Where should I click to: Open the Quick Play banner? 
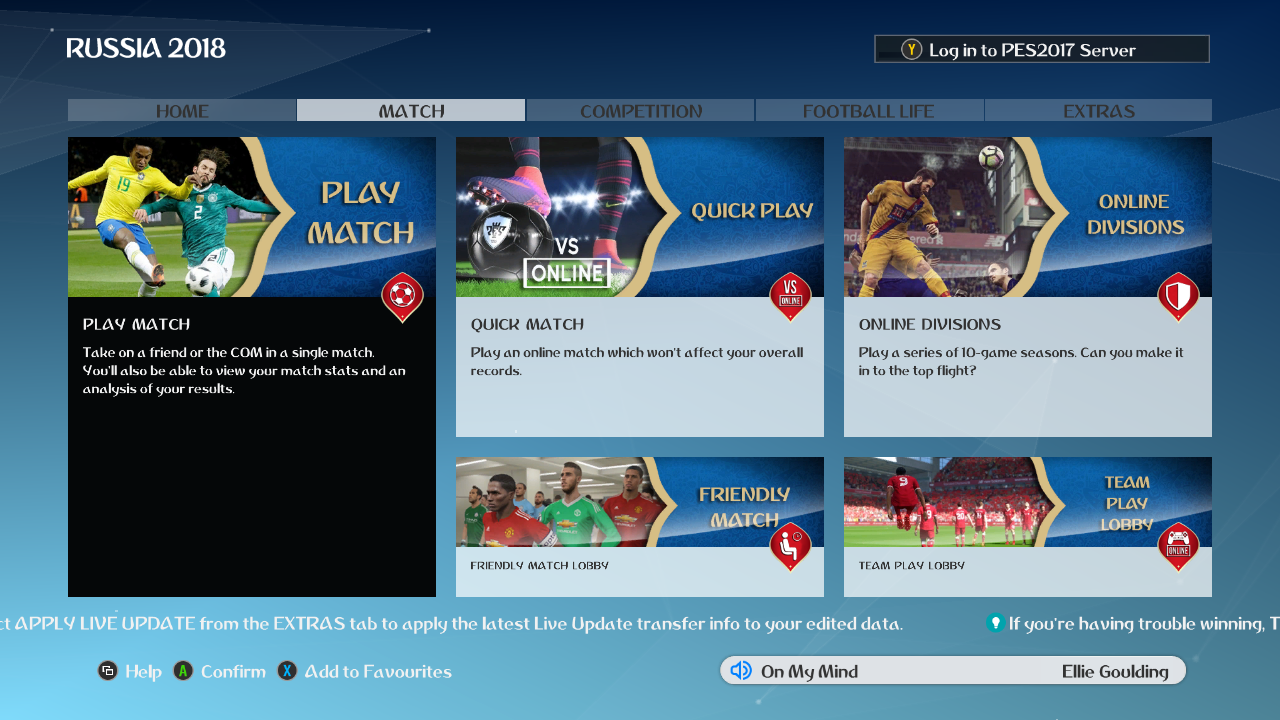click(x=640, y=217)
